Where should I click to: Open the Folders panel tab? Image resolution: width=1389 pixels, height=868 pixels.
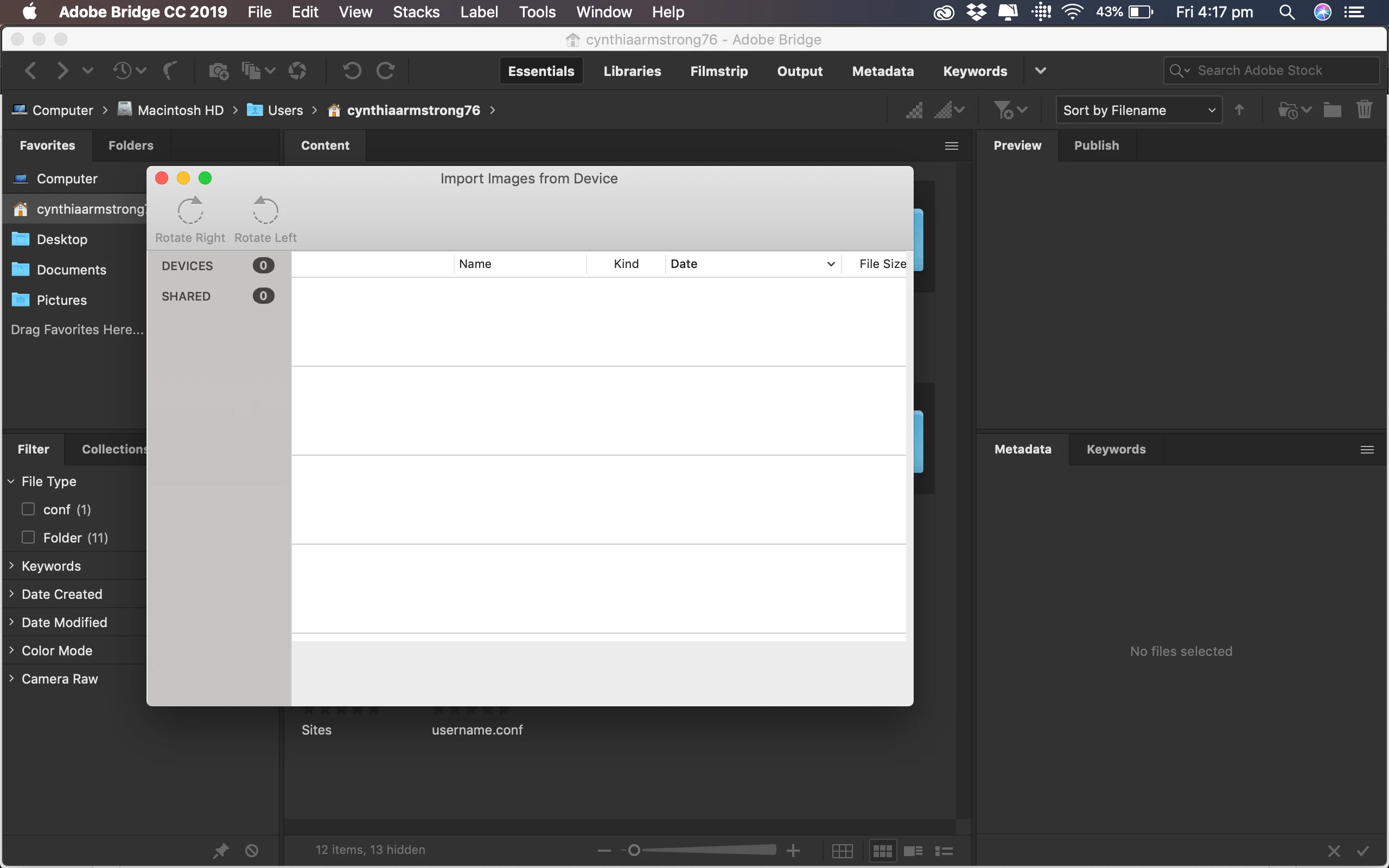(131, 145)
